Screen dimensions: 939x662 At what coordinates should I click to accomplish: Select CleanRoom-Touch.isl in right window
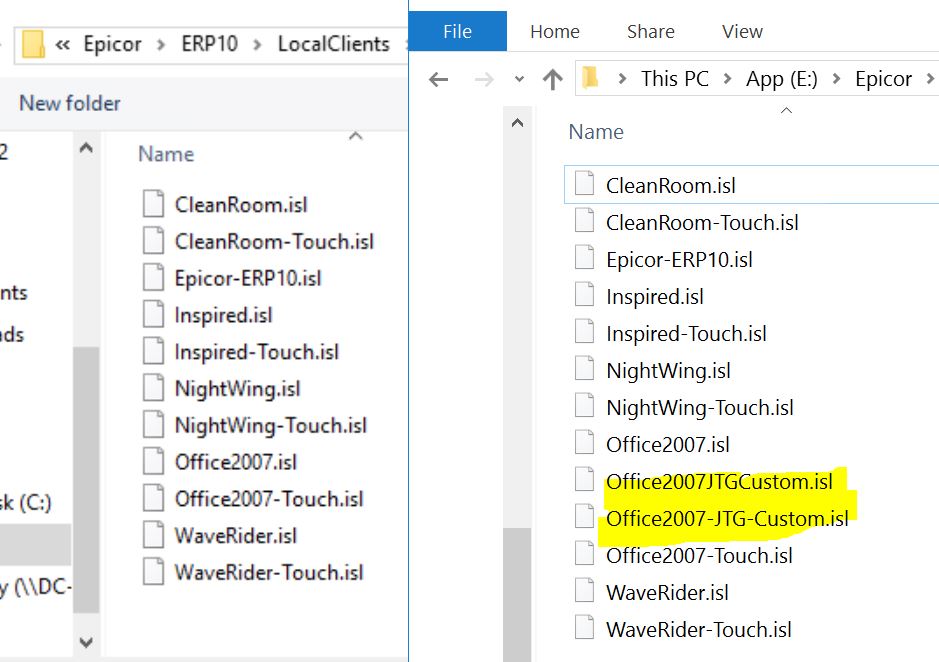[702, 223]
